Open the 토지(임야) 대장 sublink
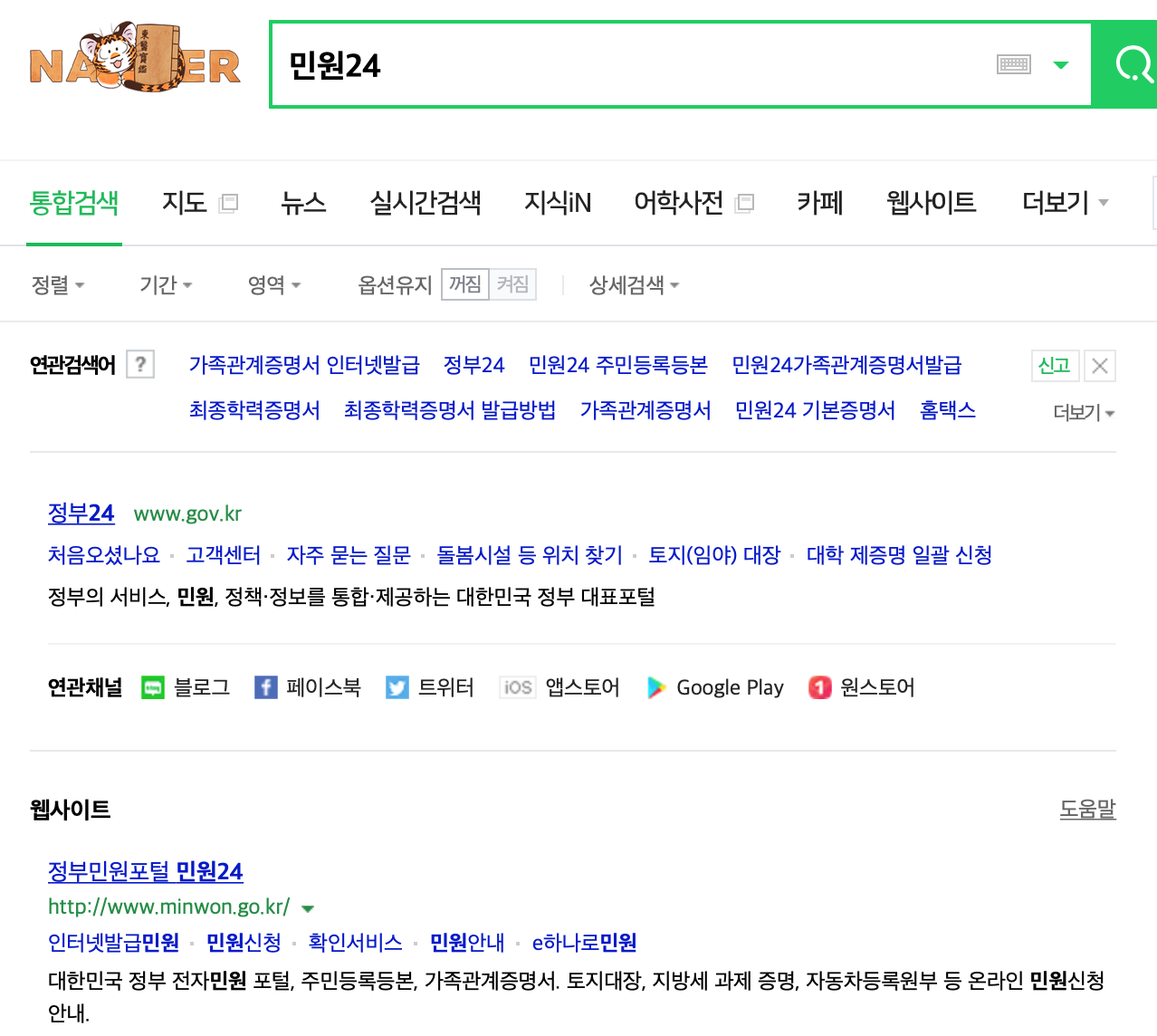The width and height of the screenshot is (1157, 1036). (714, 555)
